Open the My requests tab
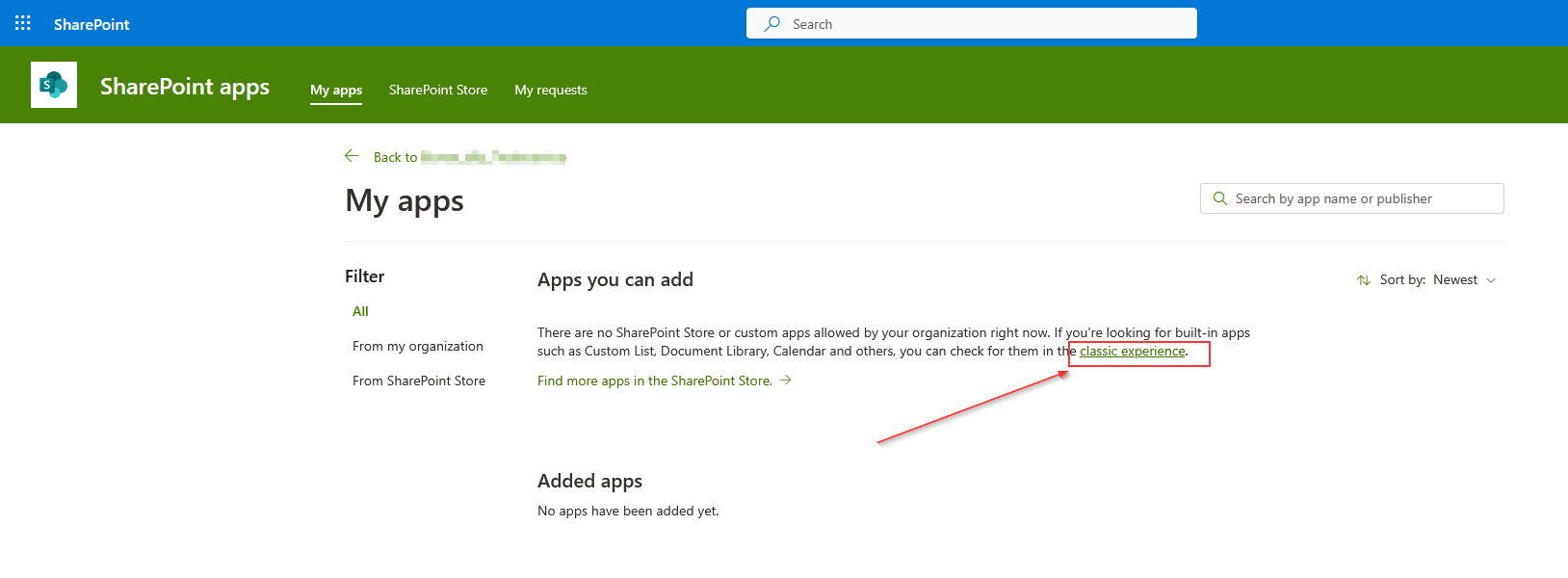Viewport: 1568px width, 578px height. tap(551, 90)
